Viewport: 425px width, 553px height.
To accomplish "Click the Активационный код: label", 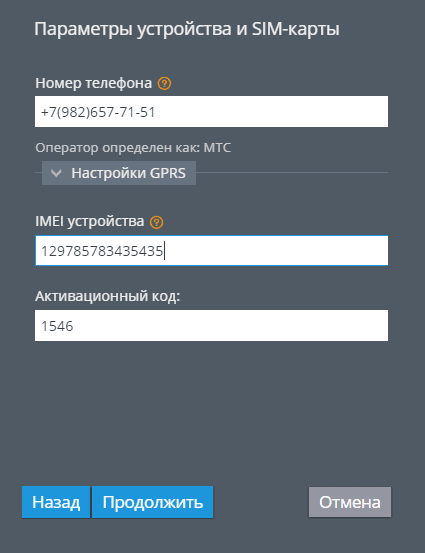I will tap(108, 296).
